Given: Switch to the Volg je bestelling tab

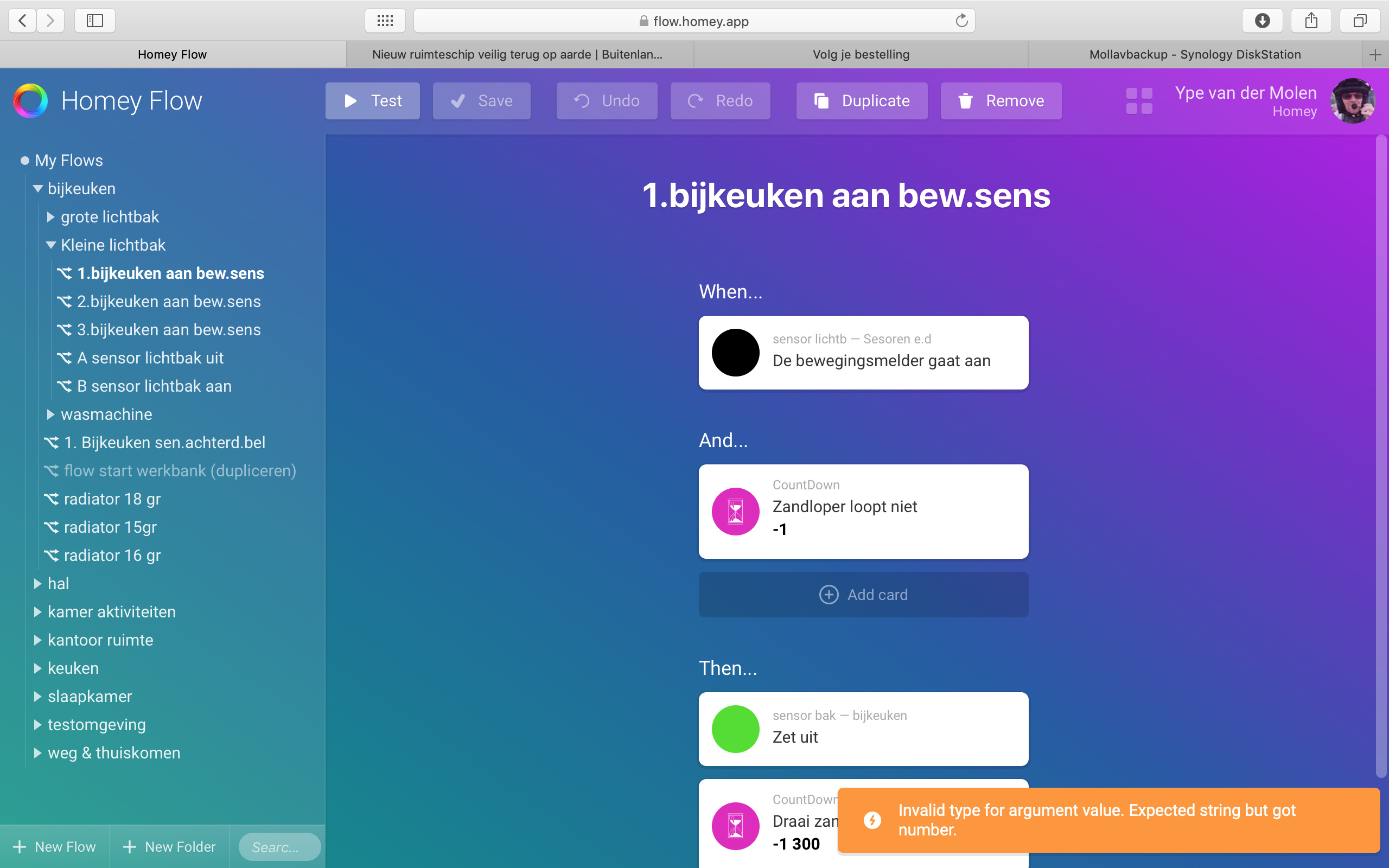Looking at the screenshot, I should (861, 55).
